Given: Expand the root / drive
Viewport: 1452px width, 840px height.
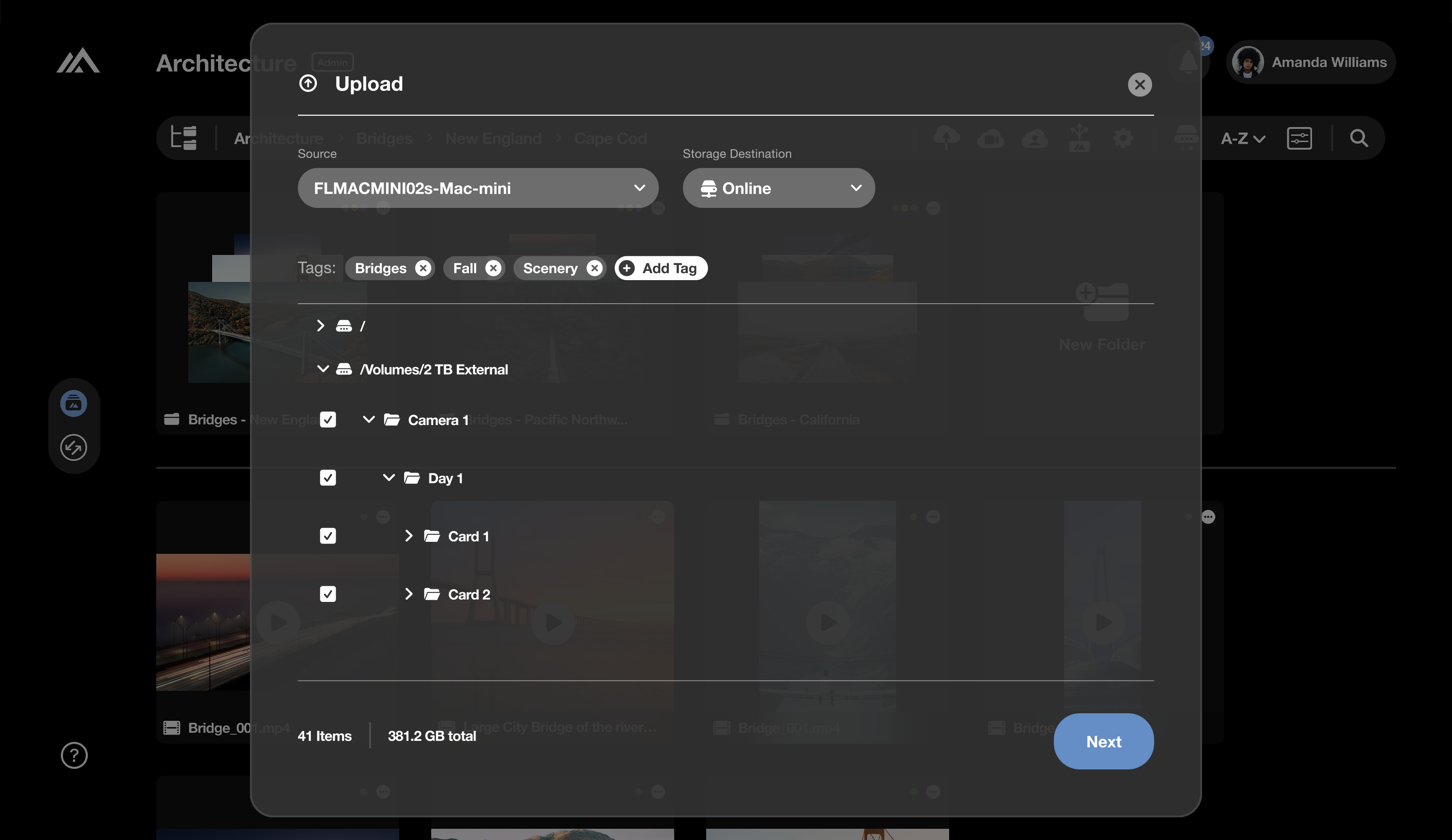Looking at the screenshot, I should [x=321, y=326].
